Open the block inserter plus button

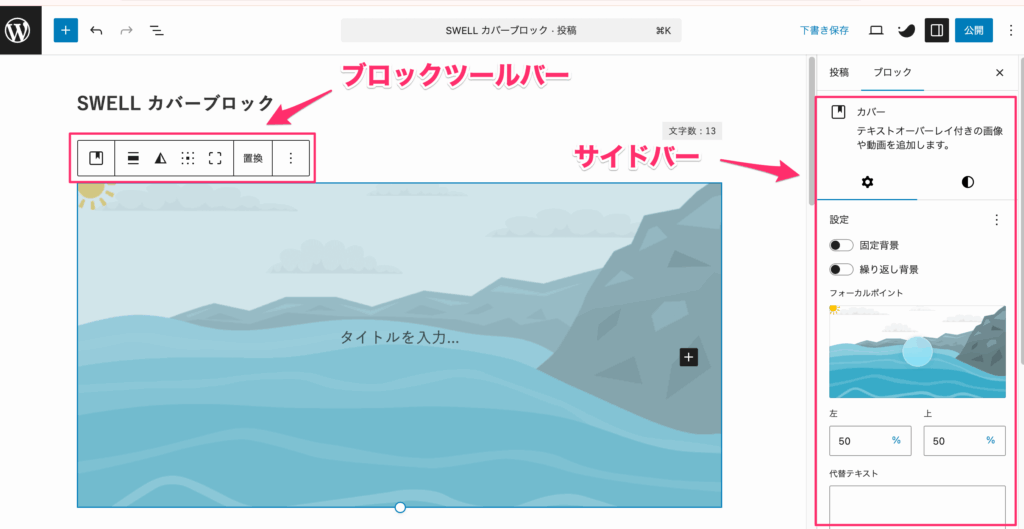tap(66, 31)
